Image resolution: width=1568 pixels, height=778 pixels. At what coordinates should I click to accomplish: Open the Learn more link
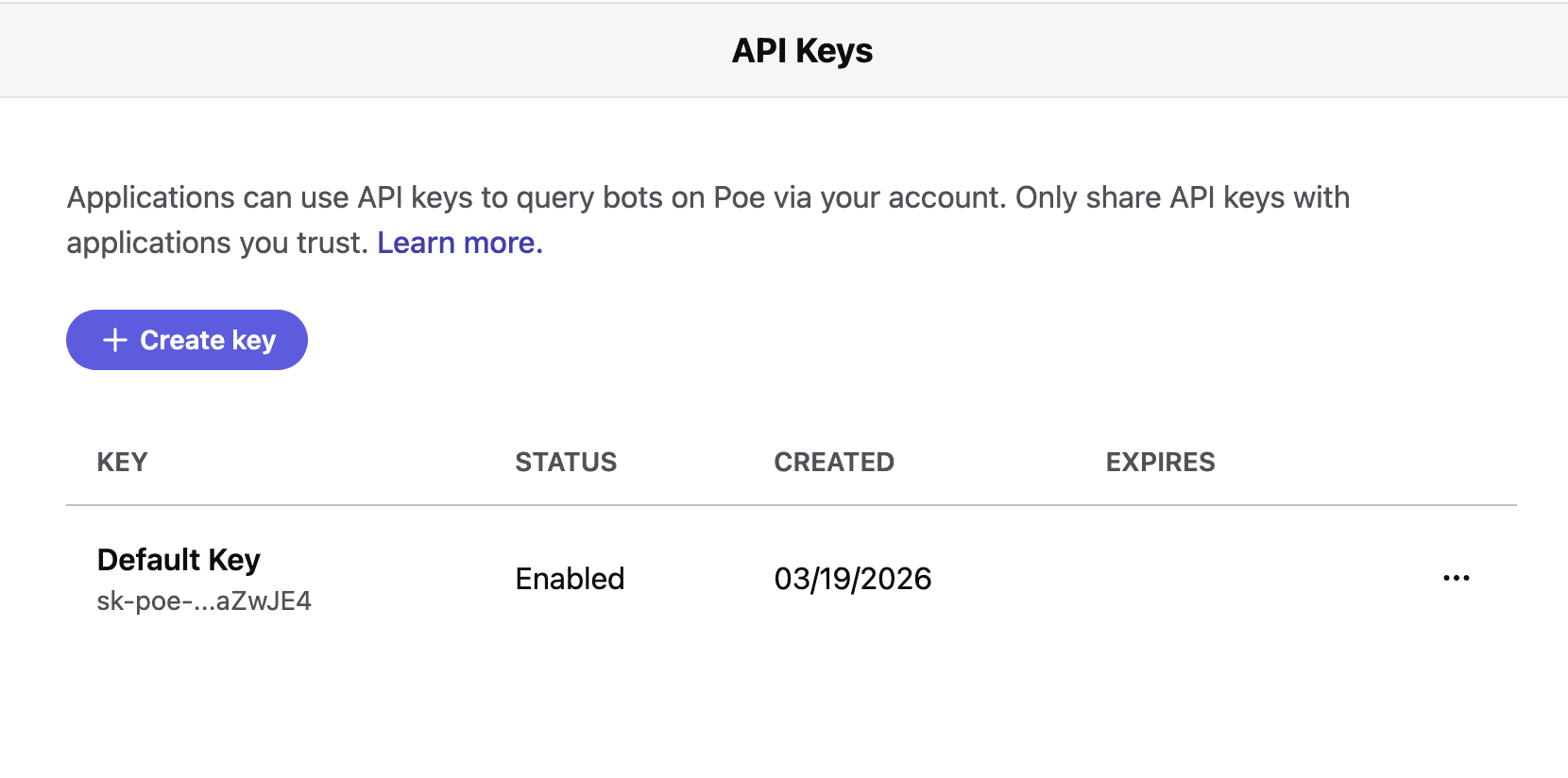[459, 244]
